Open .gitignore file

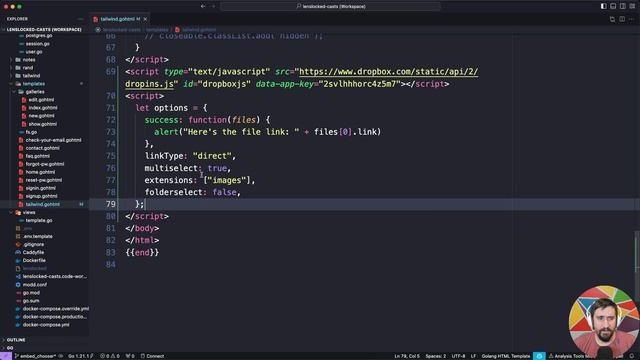click(33, 244)
